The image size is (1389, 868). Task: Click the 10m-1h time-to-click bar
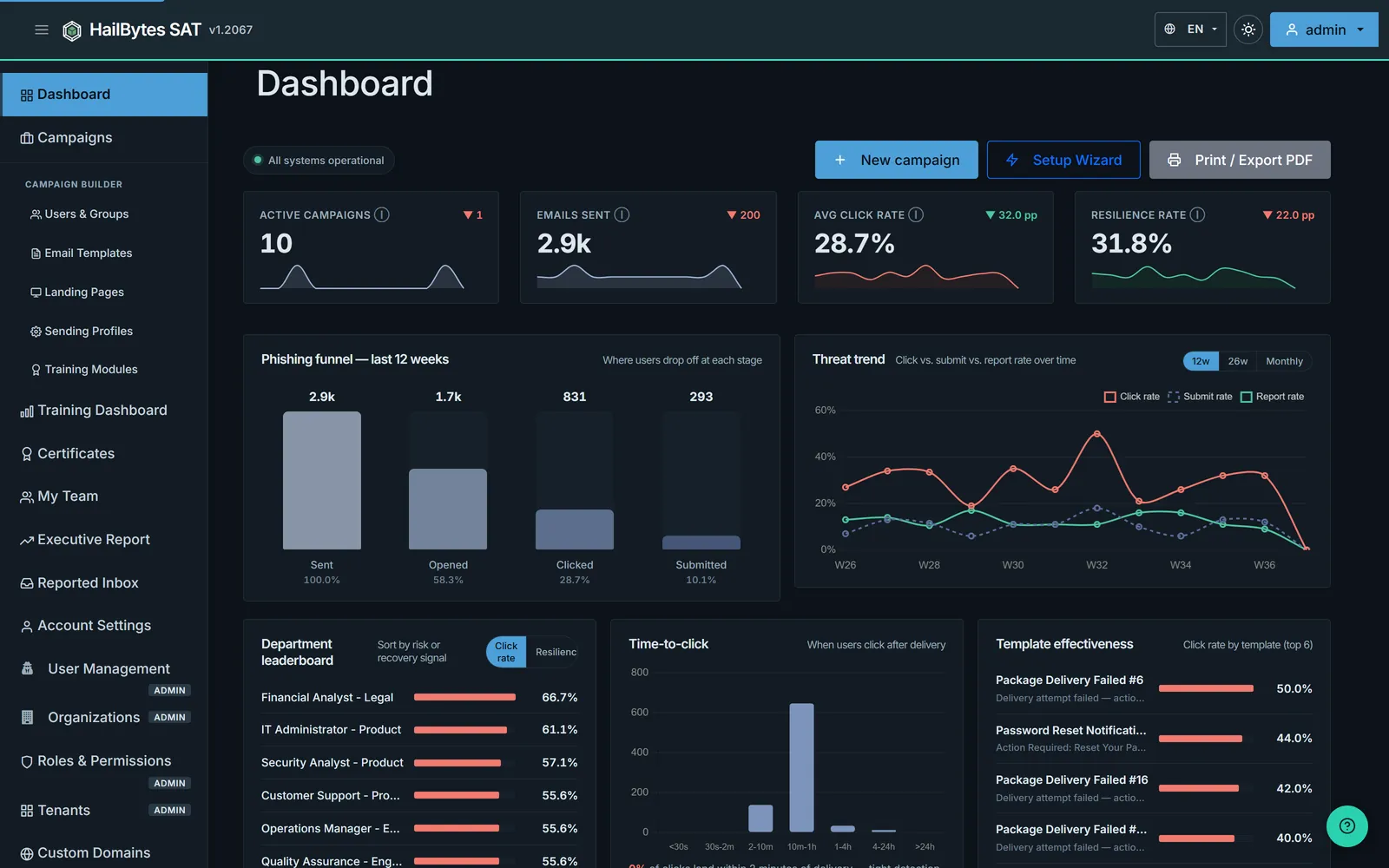[801, 767]
